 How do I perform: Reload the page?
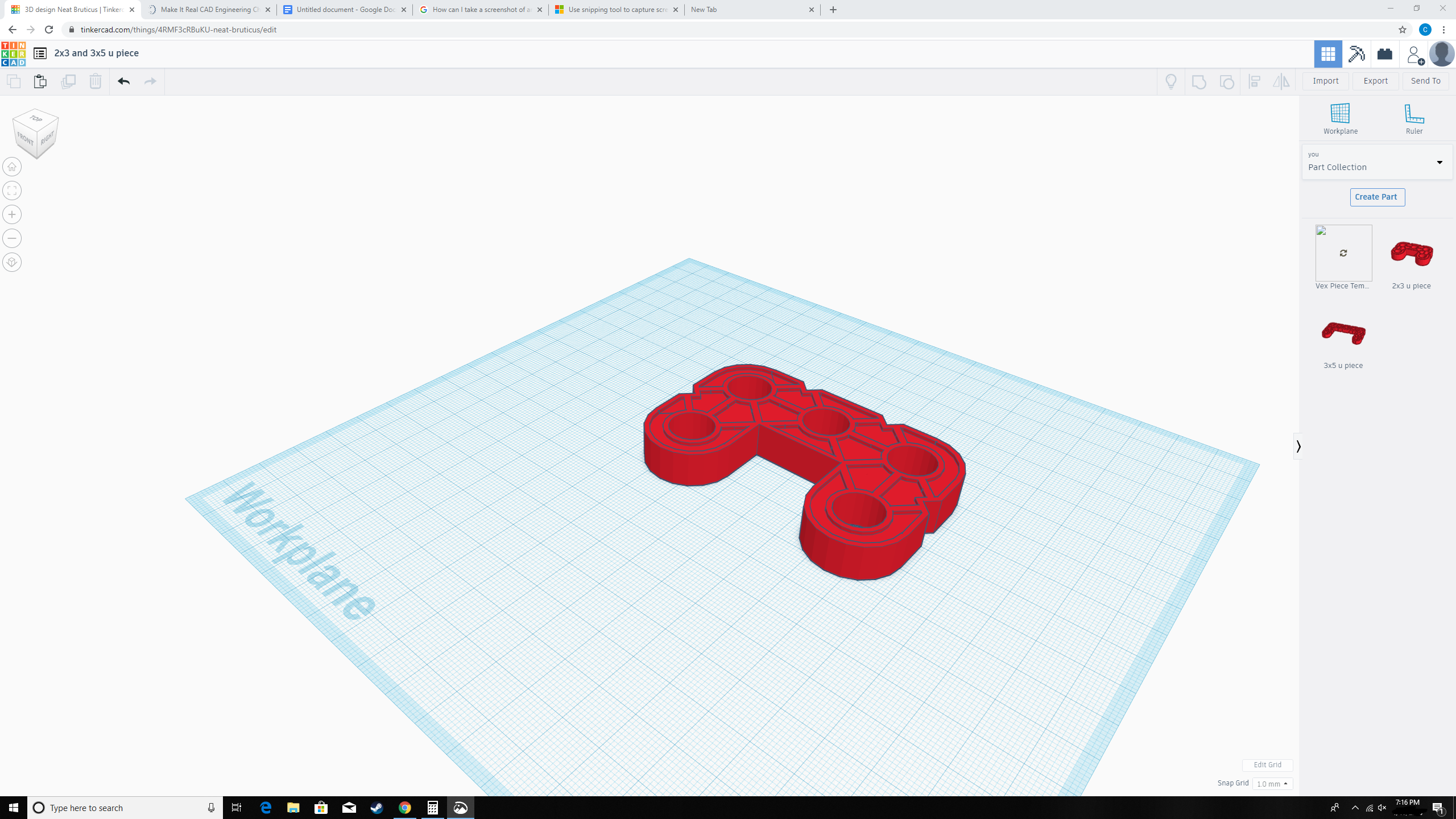tap(49, 30)
